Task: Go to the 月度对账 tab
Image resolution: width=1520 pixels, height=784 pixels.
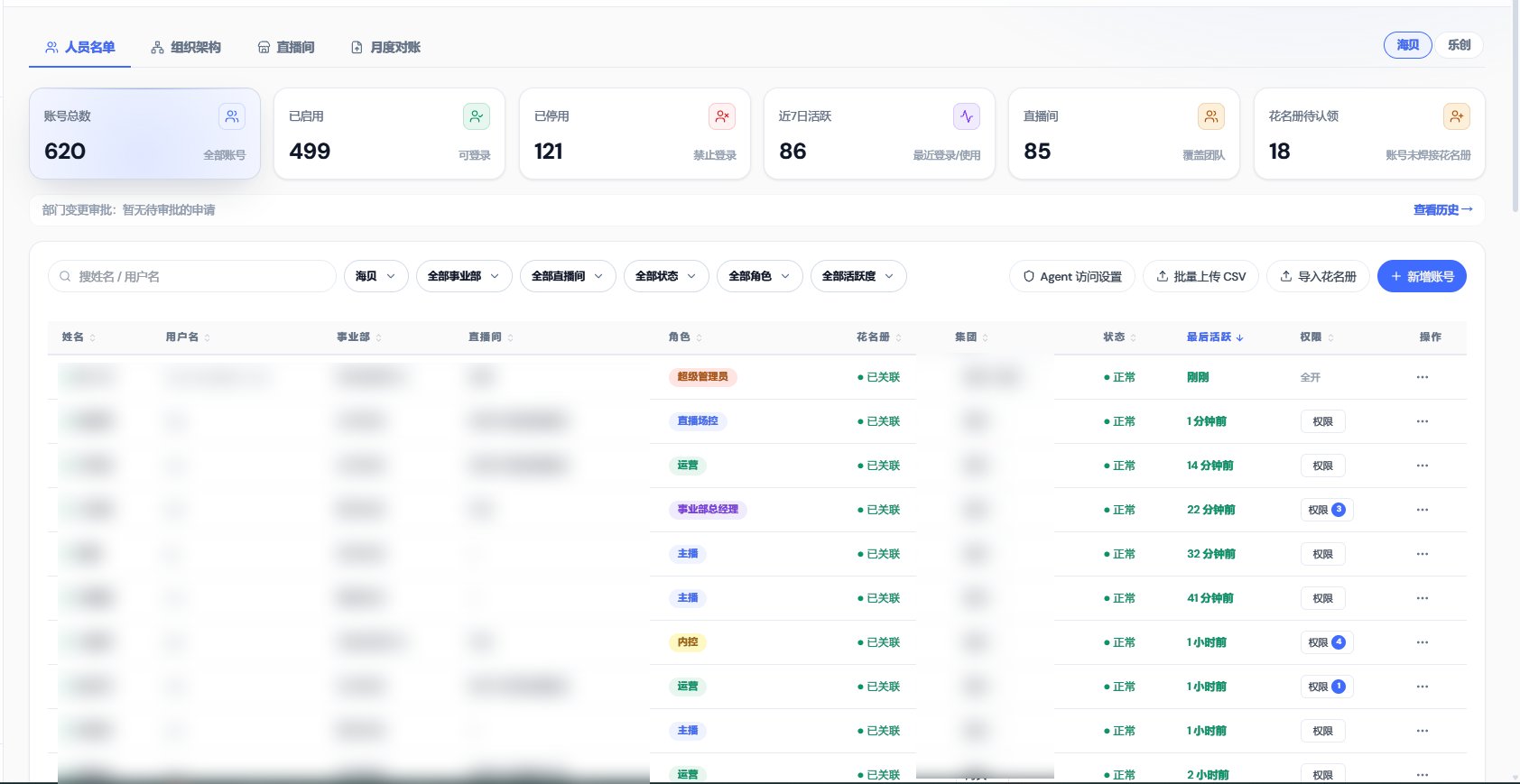Action: tap(385, 47)
